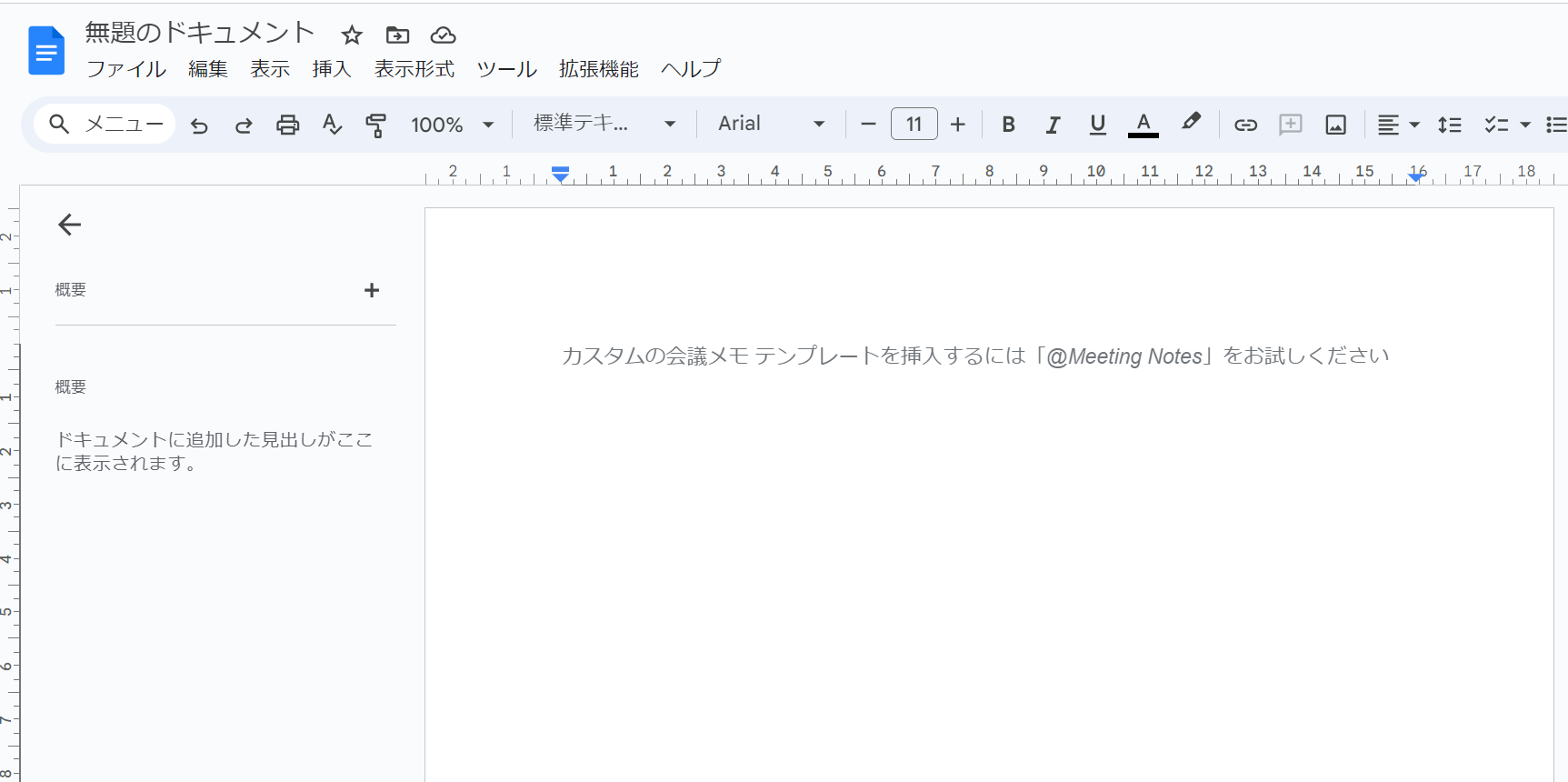Toggle italic formatting
1568x782 pixels.
pyautogui.click(x=1053, y=125)
